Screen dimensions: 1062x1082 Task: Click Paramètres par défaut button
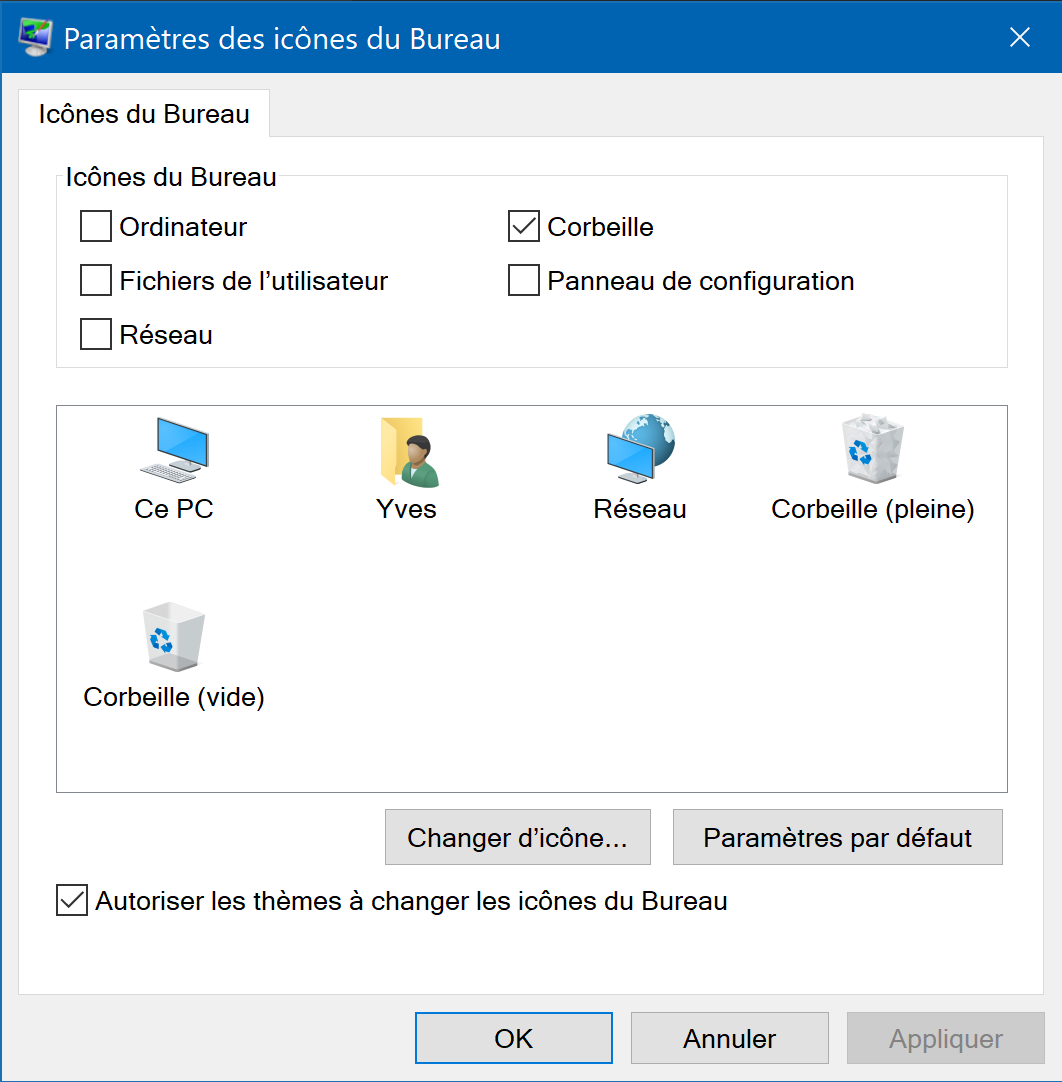click(x=837, y=837)
